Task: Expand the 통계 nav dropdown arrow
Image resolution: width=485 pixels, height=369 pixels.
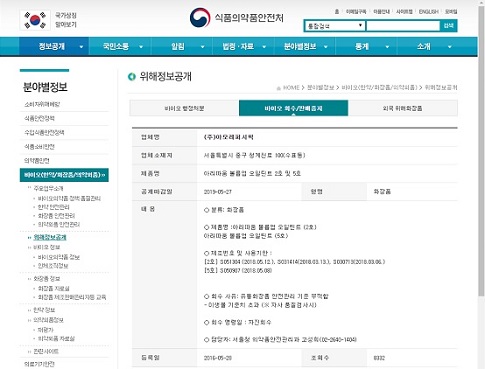Action: 387,47
